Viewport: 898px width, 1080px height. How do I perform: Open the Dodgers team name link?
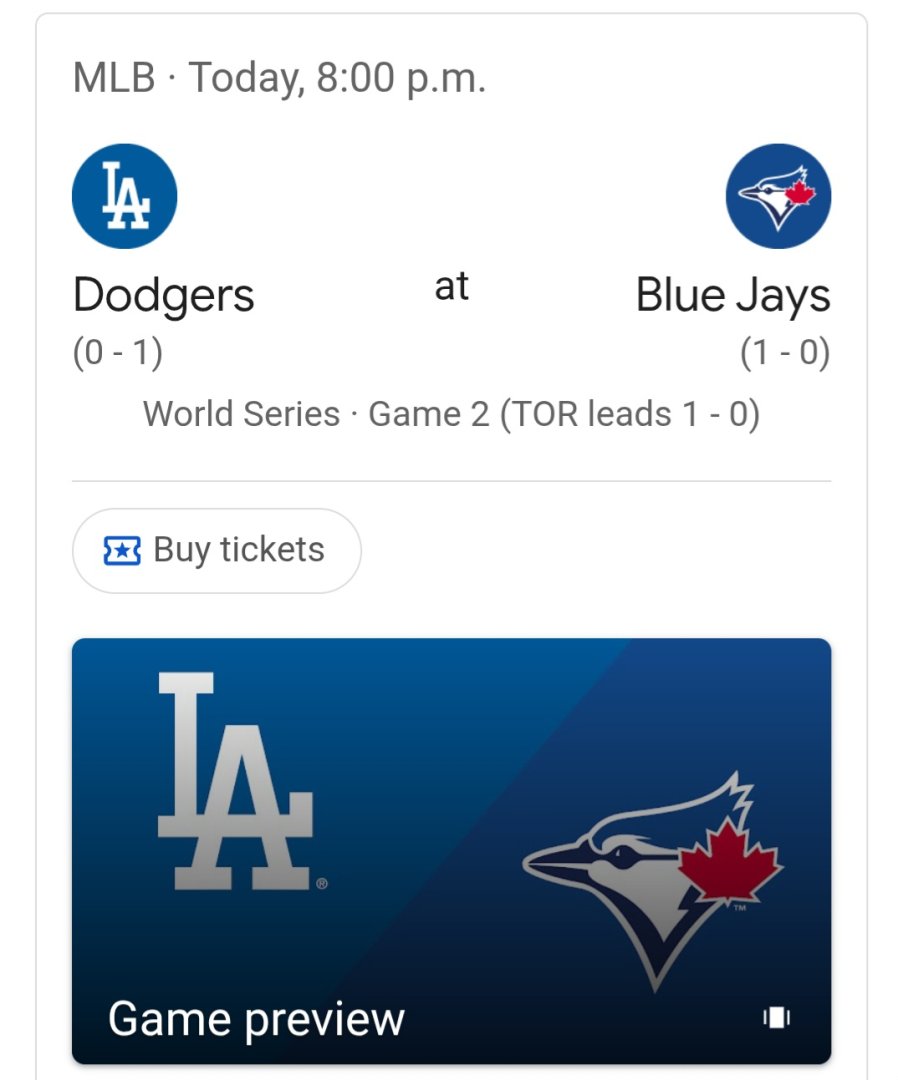[x=164, y=296]
